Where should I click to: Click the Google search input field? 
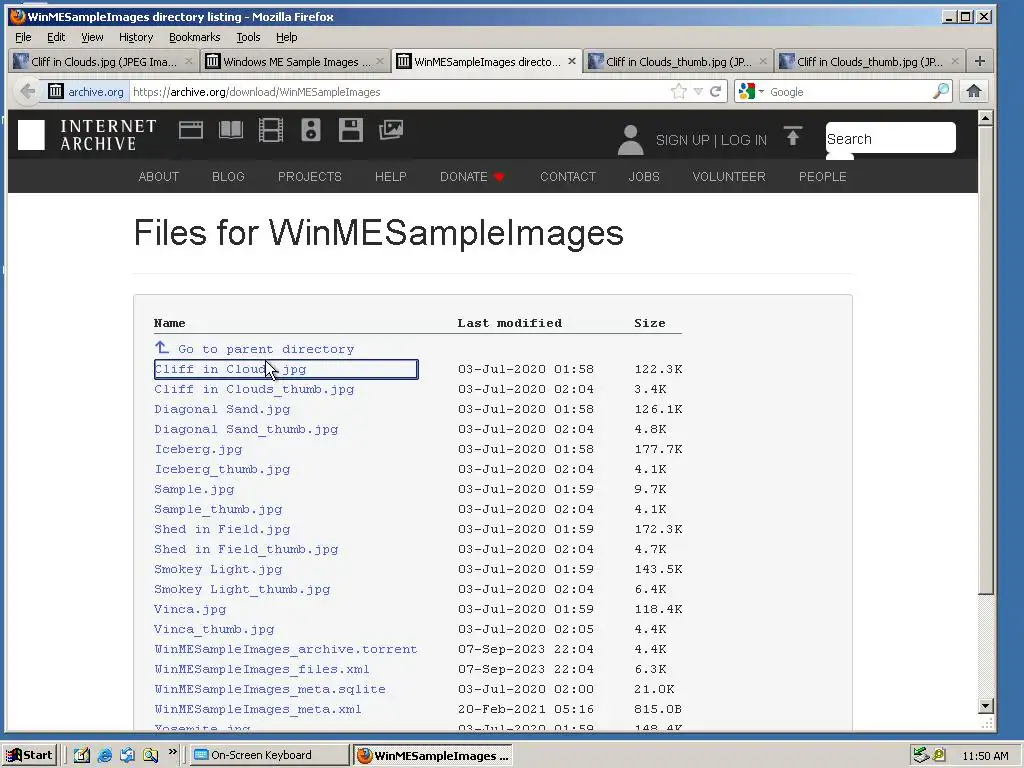(849, 91)
